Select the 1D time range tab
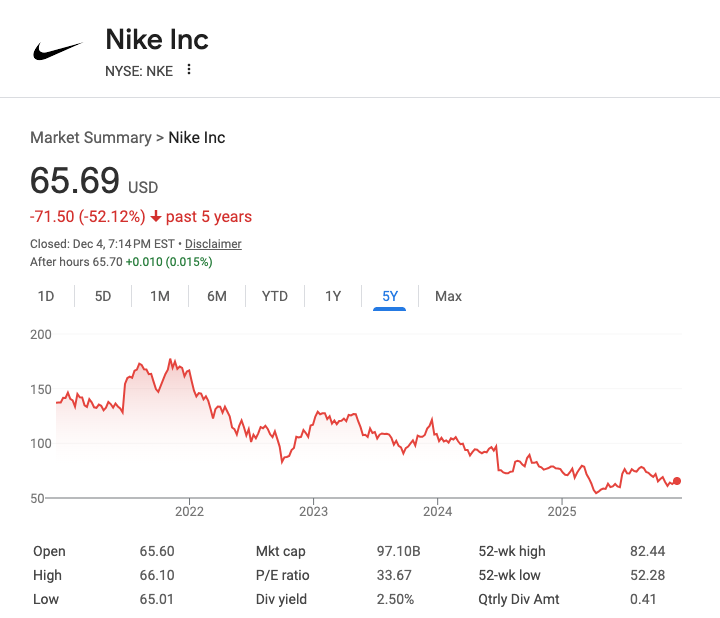 pyautogui.click(x=46, y=296)
